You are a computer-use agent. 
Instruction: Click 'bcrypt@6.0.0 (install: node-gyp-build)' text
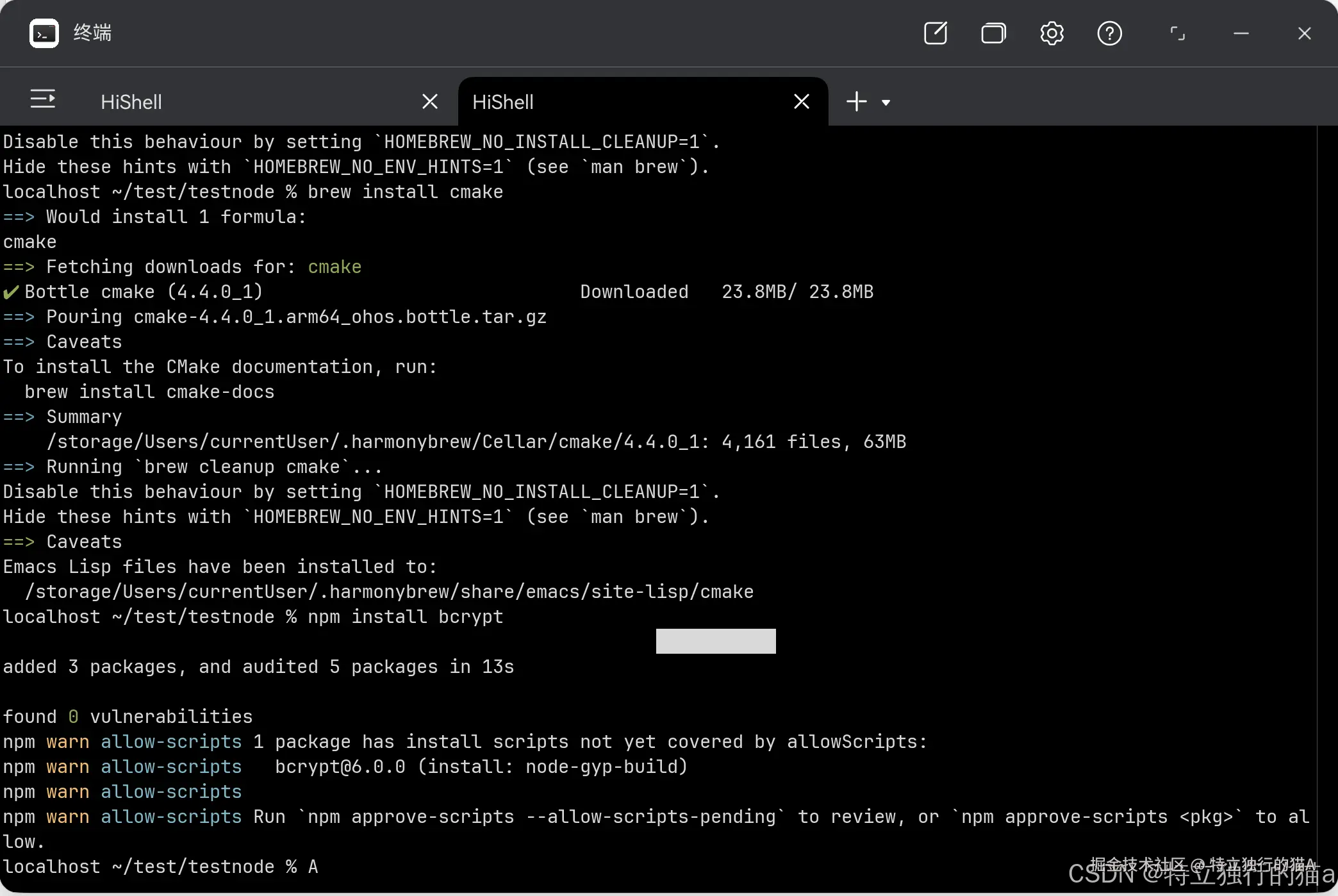point(481,767)
